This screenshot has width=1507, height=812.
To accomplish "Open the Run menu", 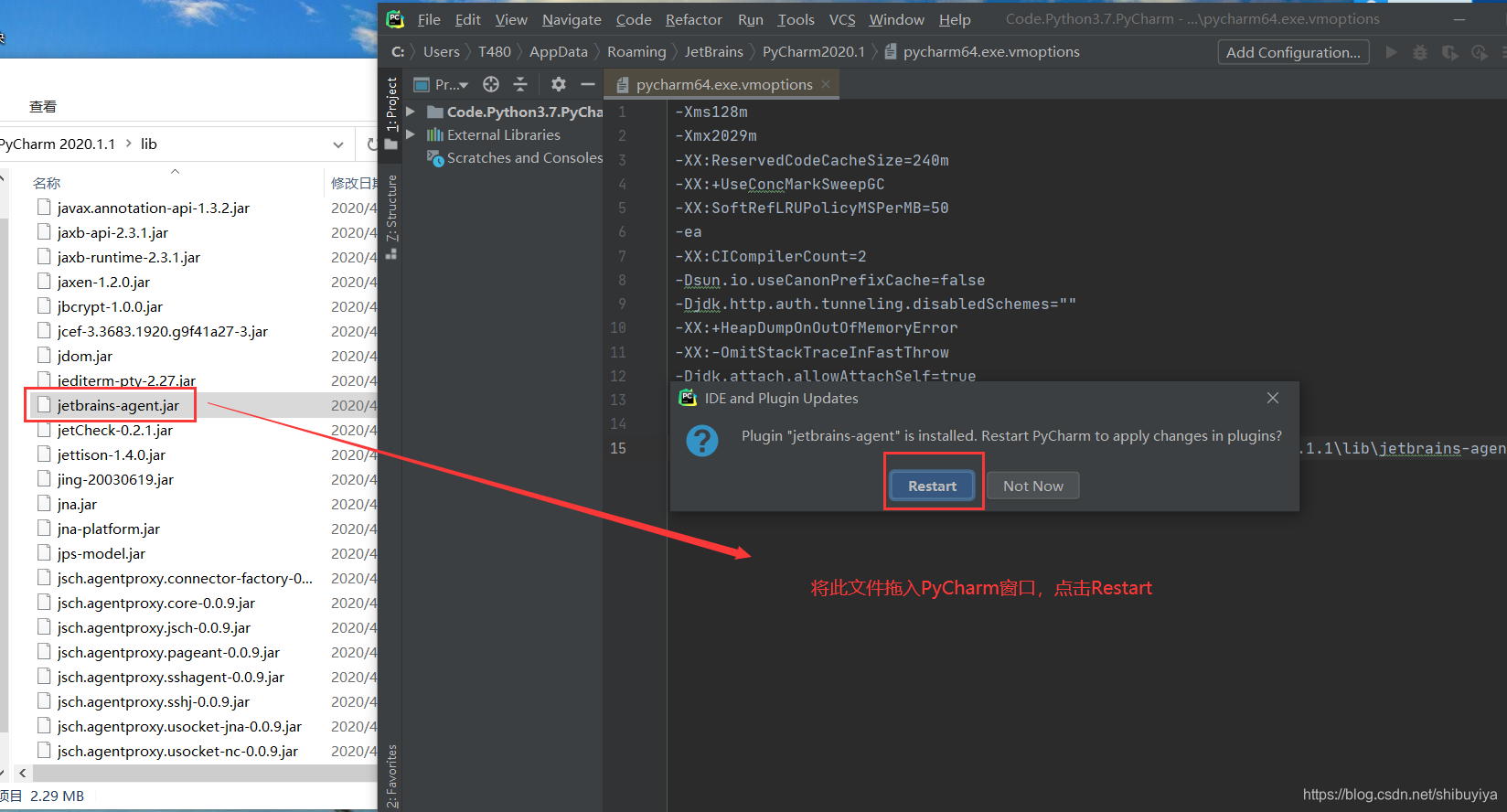I will tap(750, 19).
